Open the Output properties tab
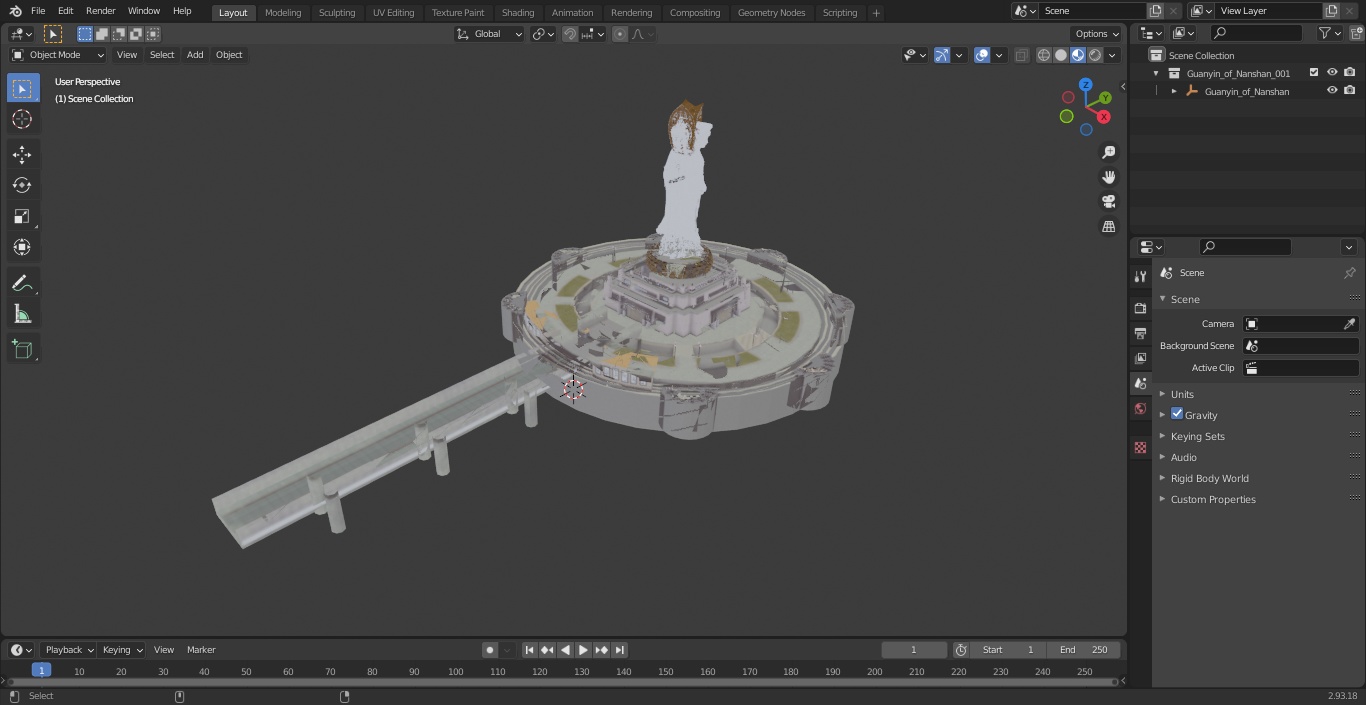Image resolution: width=1366 pixels, height=705 pixels. click(1140, 333)
